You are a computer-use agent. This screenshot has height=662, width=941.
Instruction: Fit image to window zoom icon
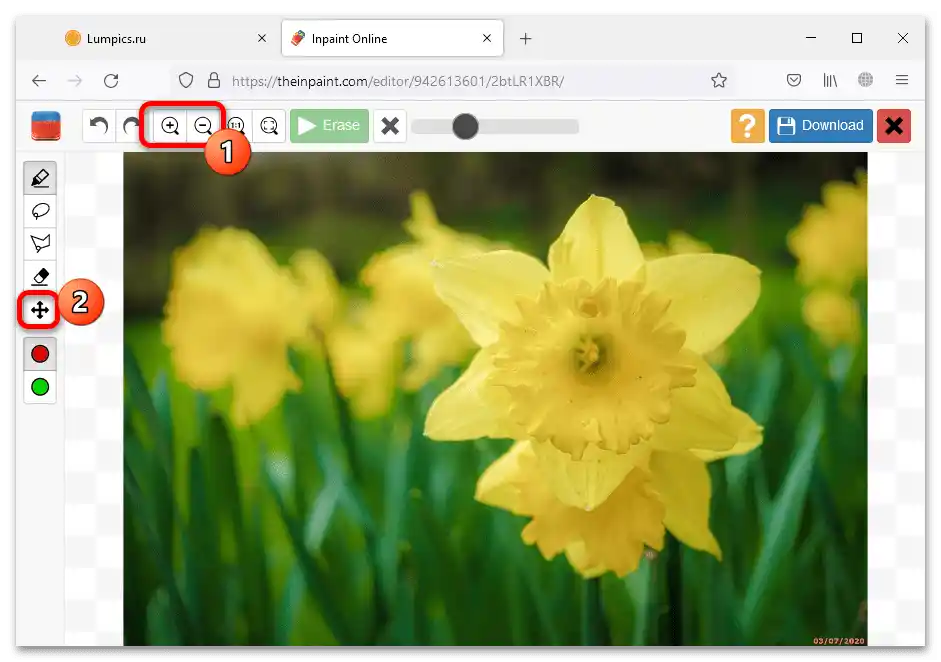pyautogui.click(x=269, y=126)
